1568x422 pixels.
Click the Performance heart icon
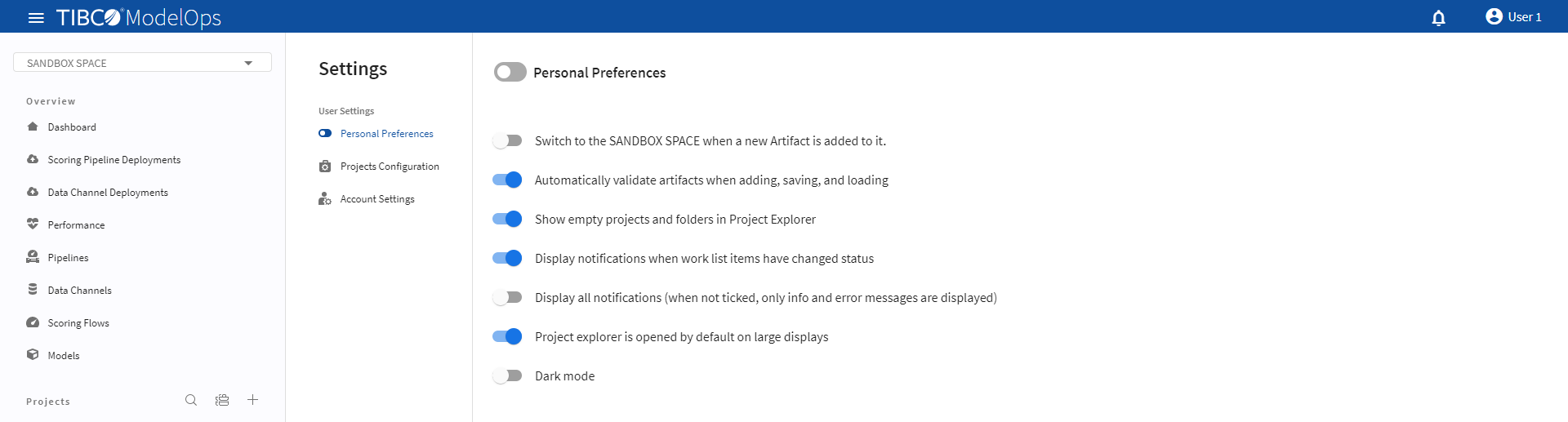(33, 224)
